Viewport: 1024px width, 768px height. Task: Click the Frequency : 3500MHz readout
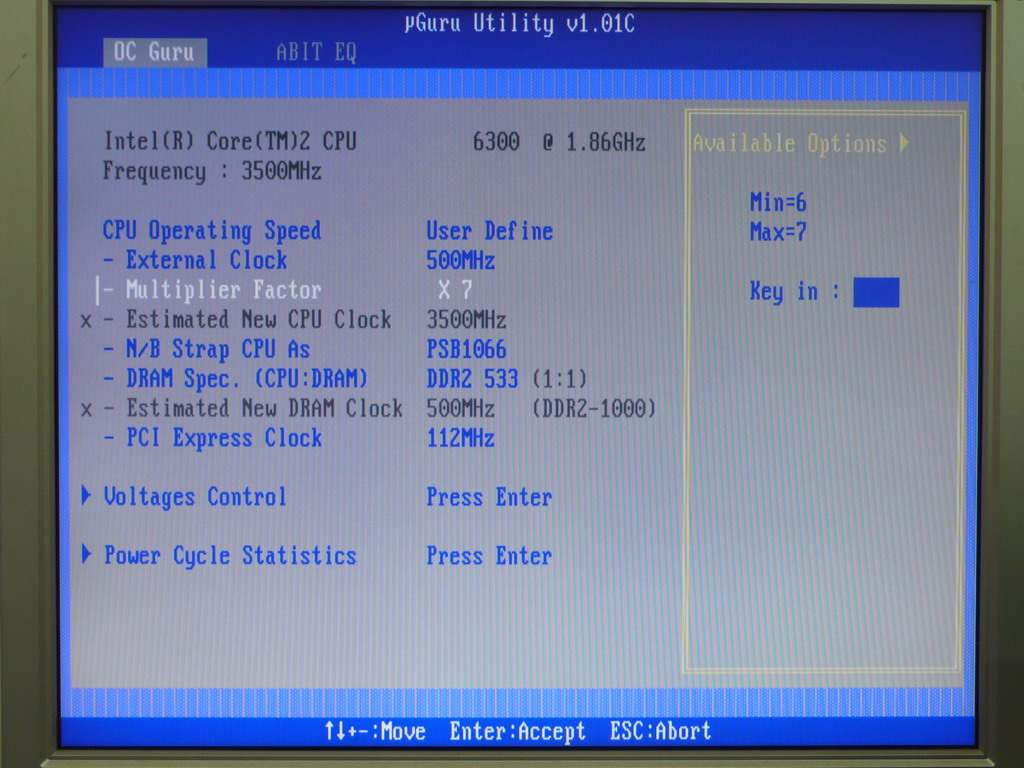[x=212, y=171]
